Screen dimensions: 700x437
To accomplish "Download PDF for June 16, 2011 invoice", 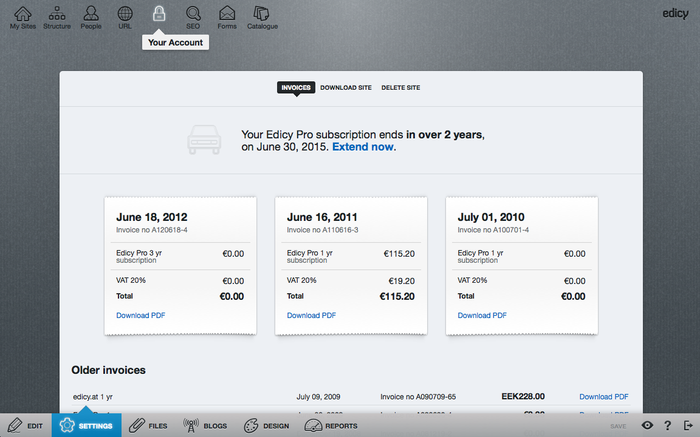I will click(x=311, y=315).
